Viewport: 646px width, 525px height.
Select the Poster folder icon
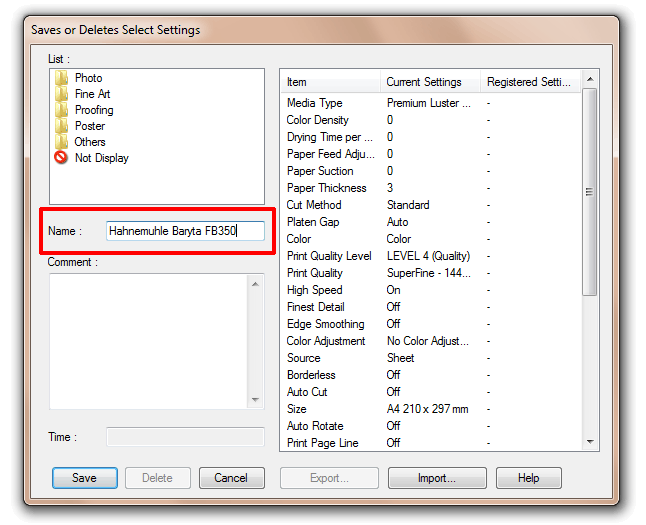point(61,126)
